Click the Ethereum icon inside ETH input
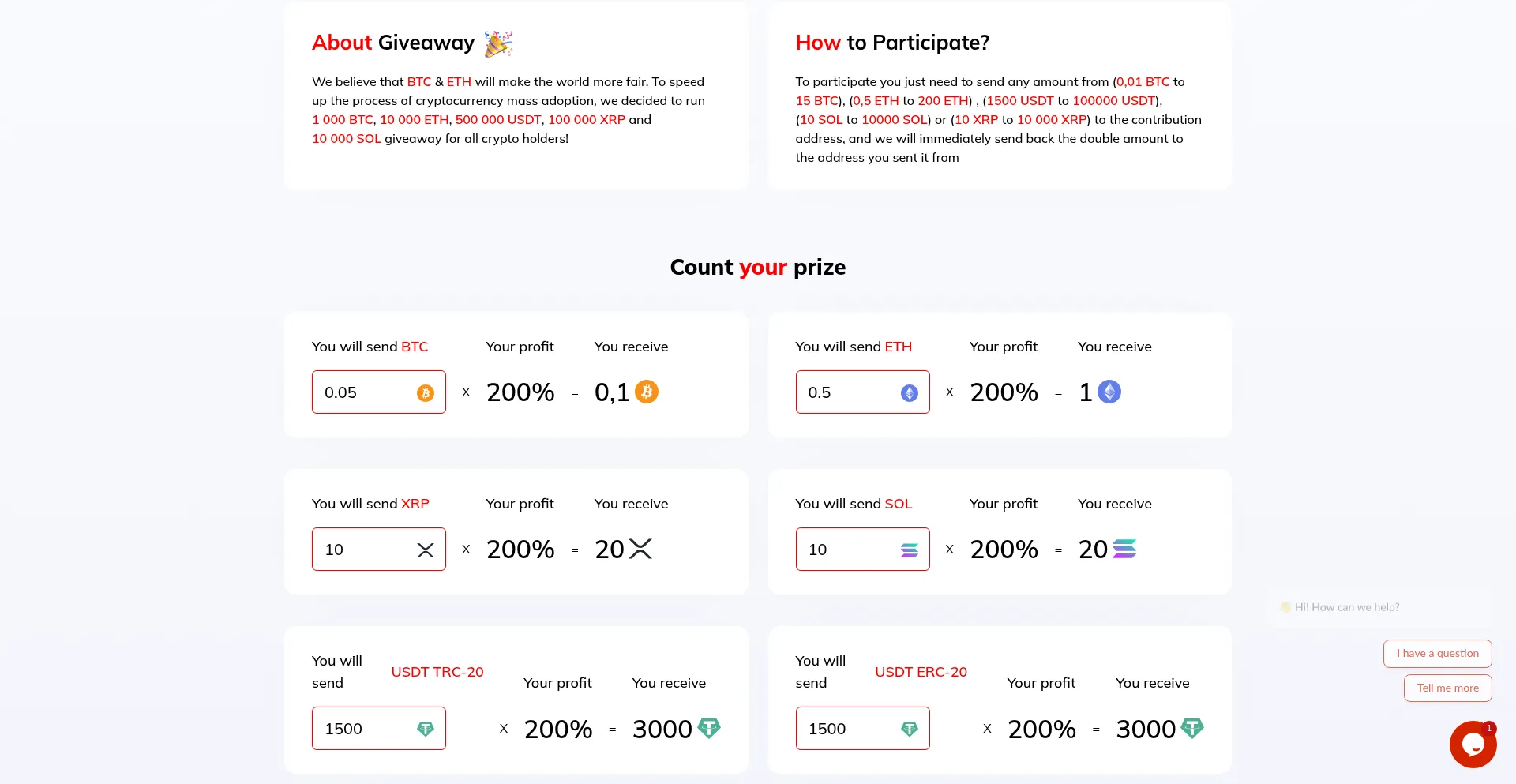The image size is (1516, 784). [909, 393]
